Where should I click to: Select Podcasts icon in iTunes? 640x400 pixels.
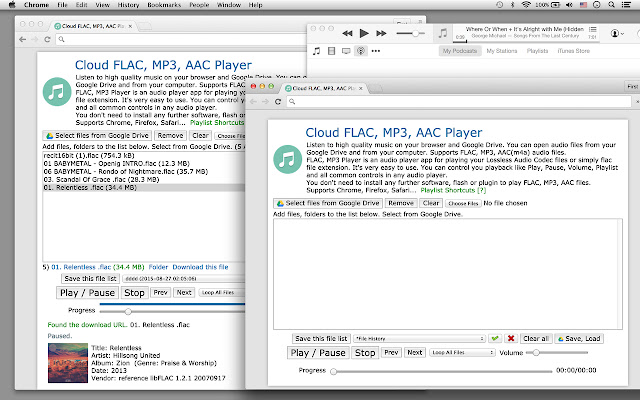coord(361,51)
